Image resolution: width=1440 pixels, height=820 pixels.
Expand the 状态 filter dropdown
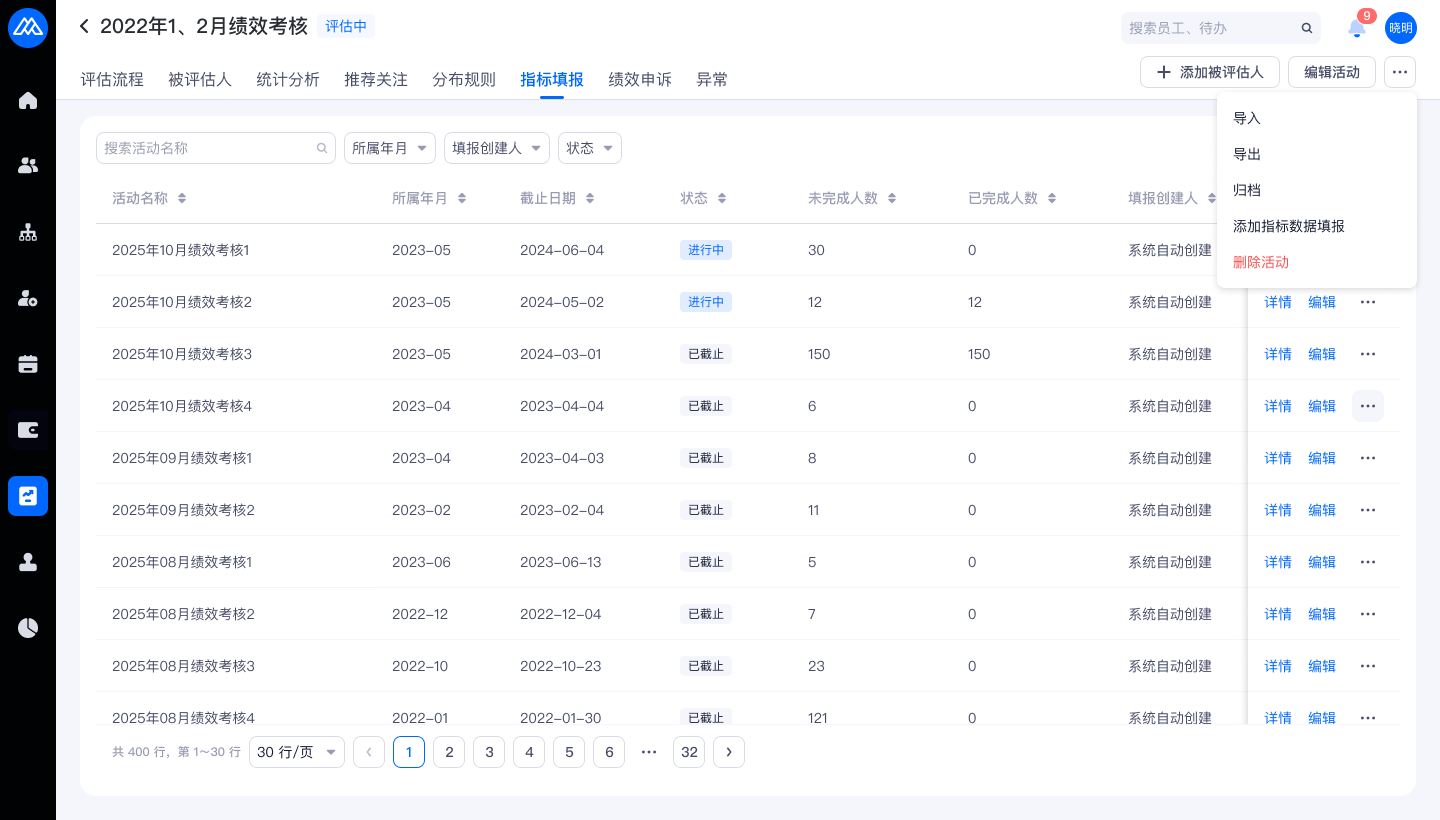tap(589, 148)
